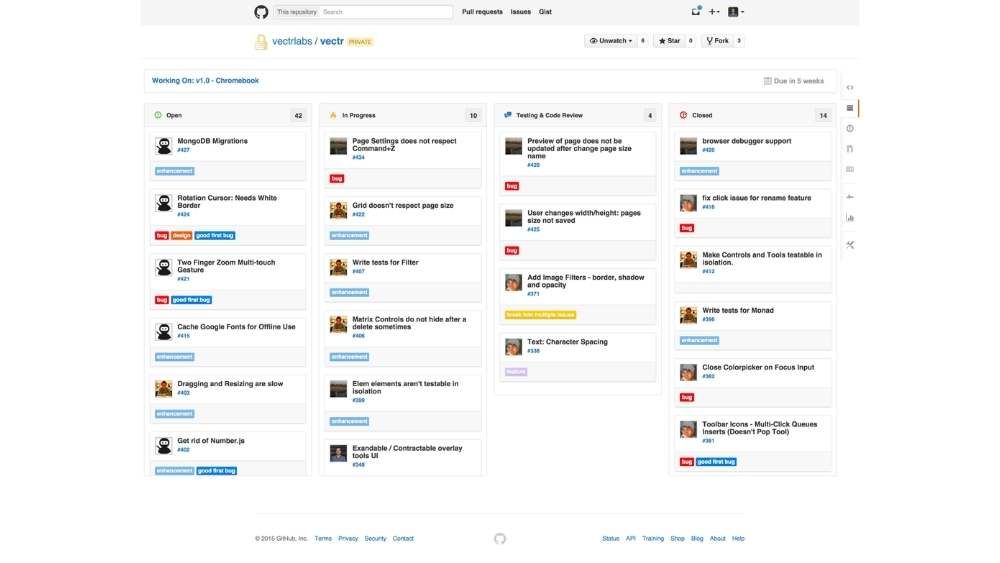Screen dimensions: 1000x563
Task: Open Make Controls and Tools testable card
Action: tap(762, 258)
